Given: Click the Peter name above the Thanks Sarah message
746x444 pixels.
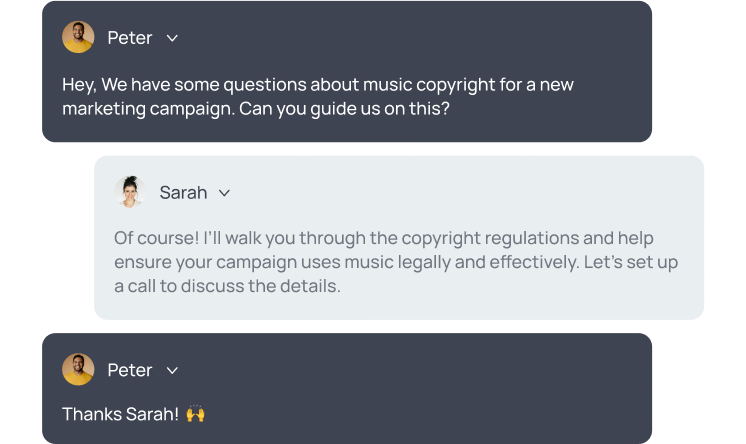Looking at the screenshot, I should click(x=129, y=370).
